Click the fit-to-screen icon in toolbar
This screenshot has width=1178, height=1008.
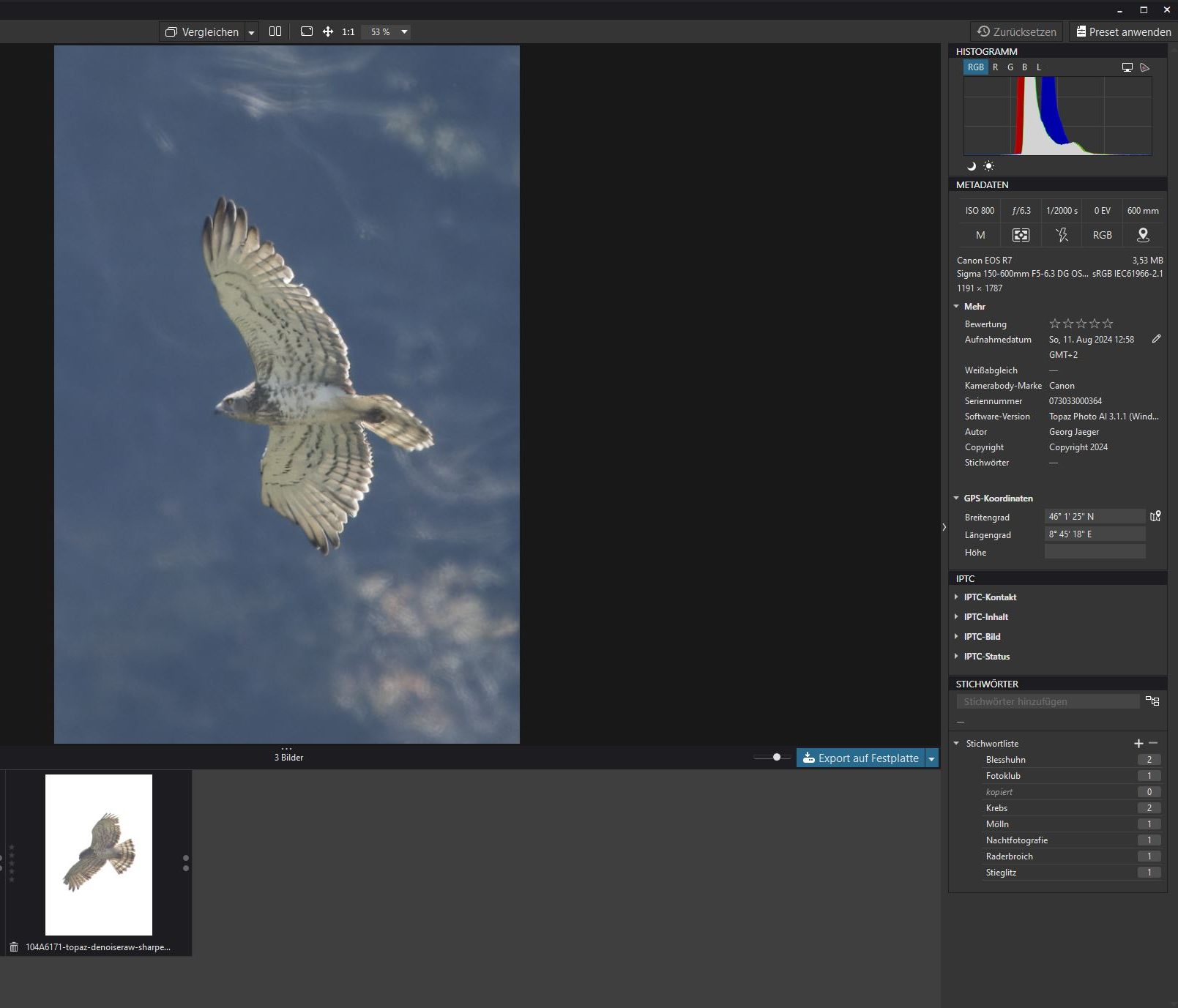pyautogui.click(x=307, y=31)
